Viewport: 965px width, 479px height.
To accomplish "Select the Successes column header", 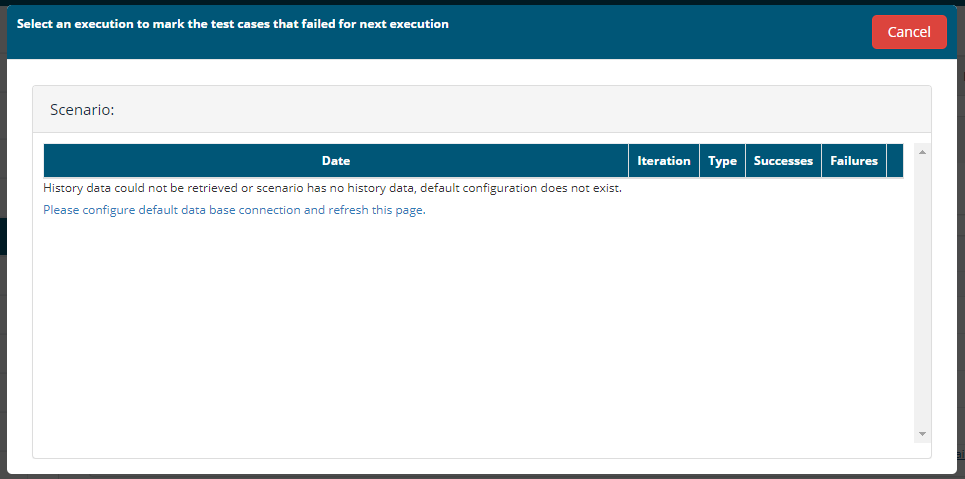I will click(x=783, y=161).
